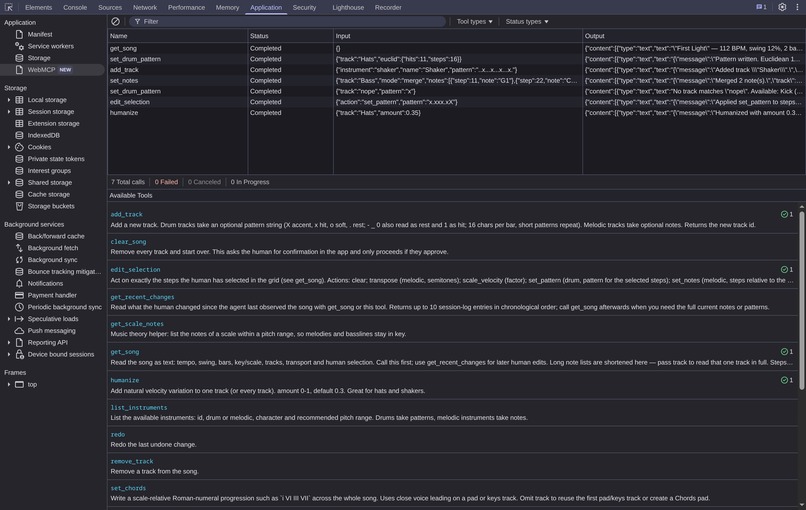Click the Periodic background sync clock icon
This screenshot has width=806, height=510.
click(19, 307)
